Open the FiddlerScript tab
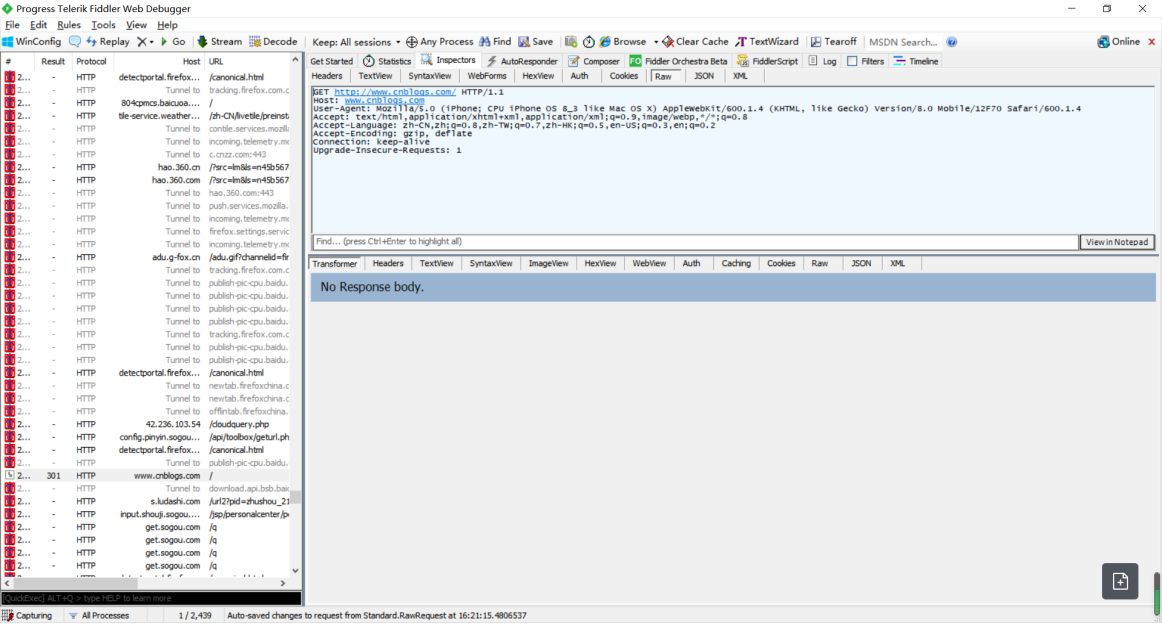 pos(767,62)
